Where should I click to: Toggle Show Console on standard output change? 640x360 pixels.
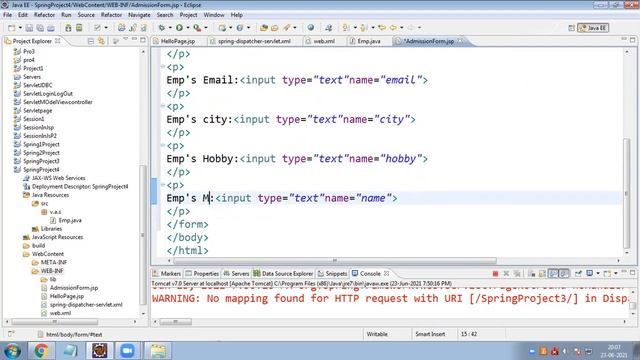point(553,273)
